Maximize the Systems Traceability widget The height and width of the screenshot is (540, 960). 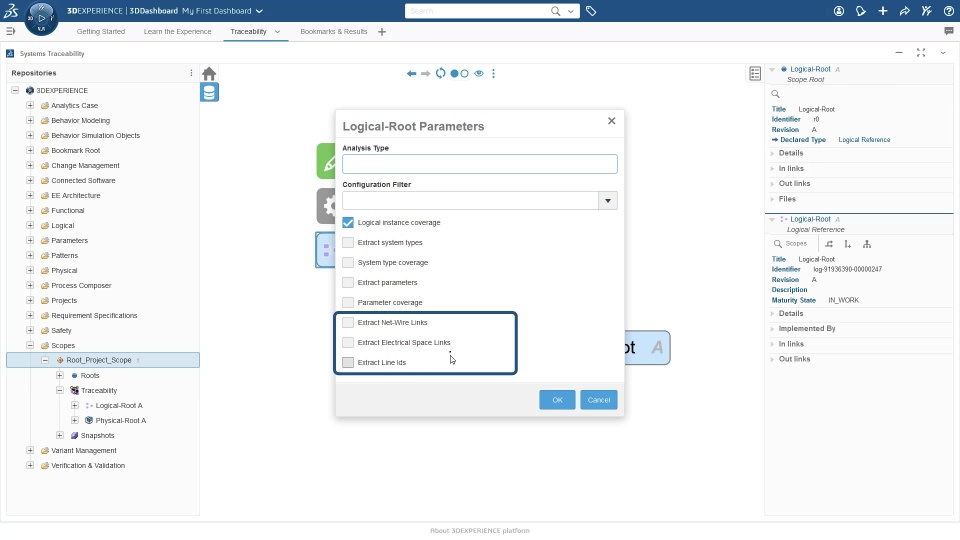click(x=921, y=53)
